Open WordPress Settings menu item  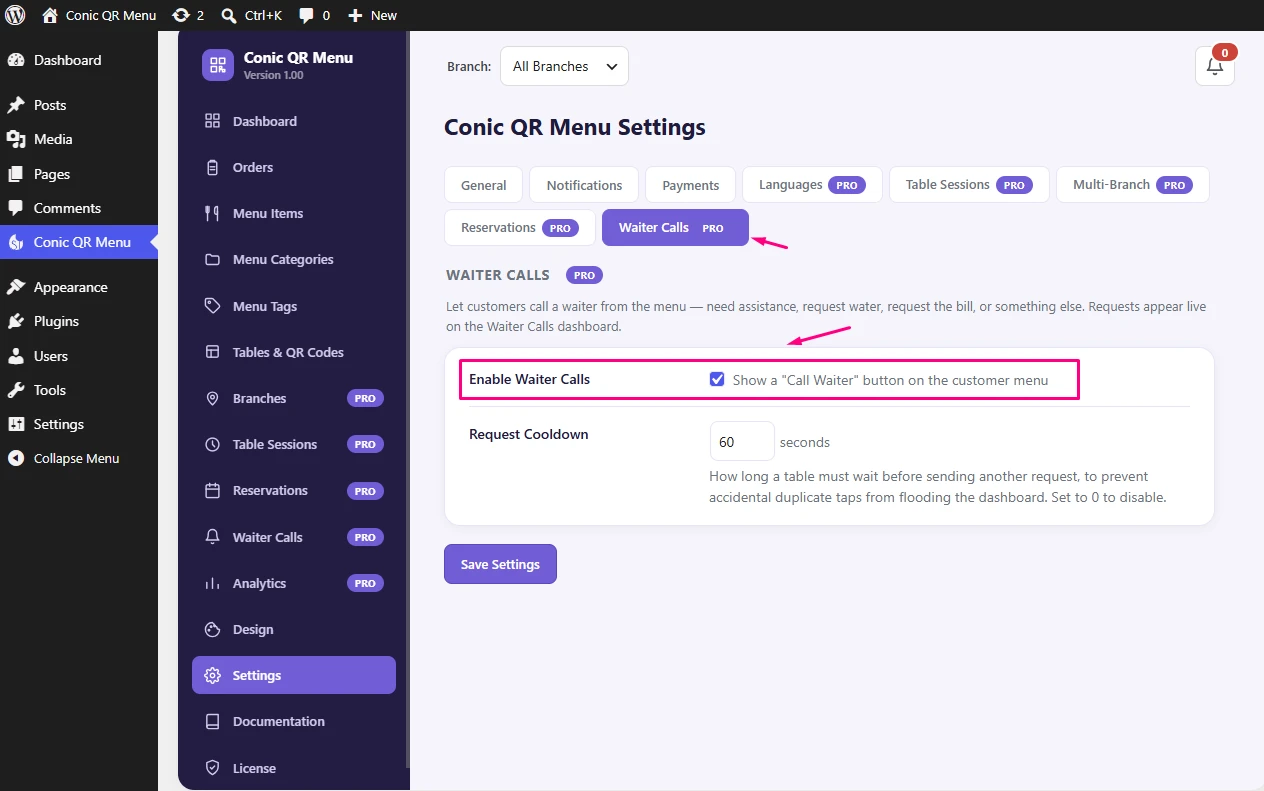point(79,424)
